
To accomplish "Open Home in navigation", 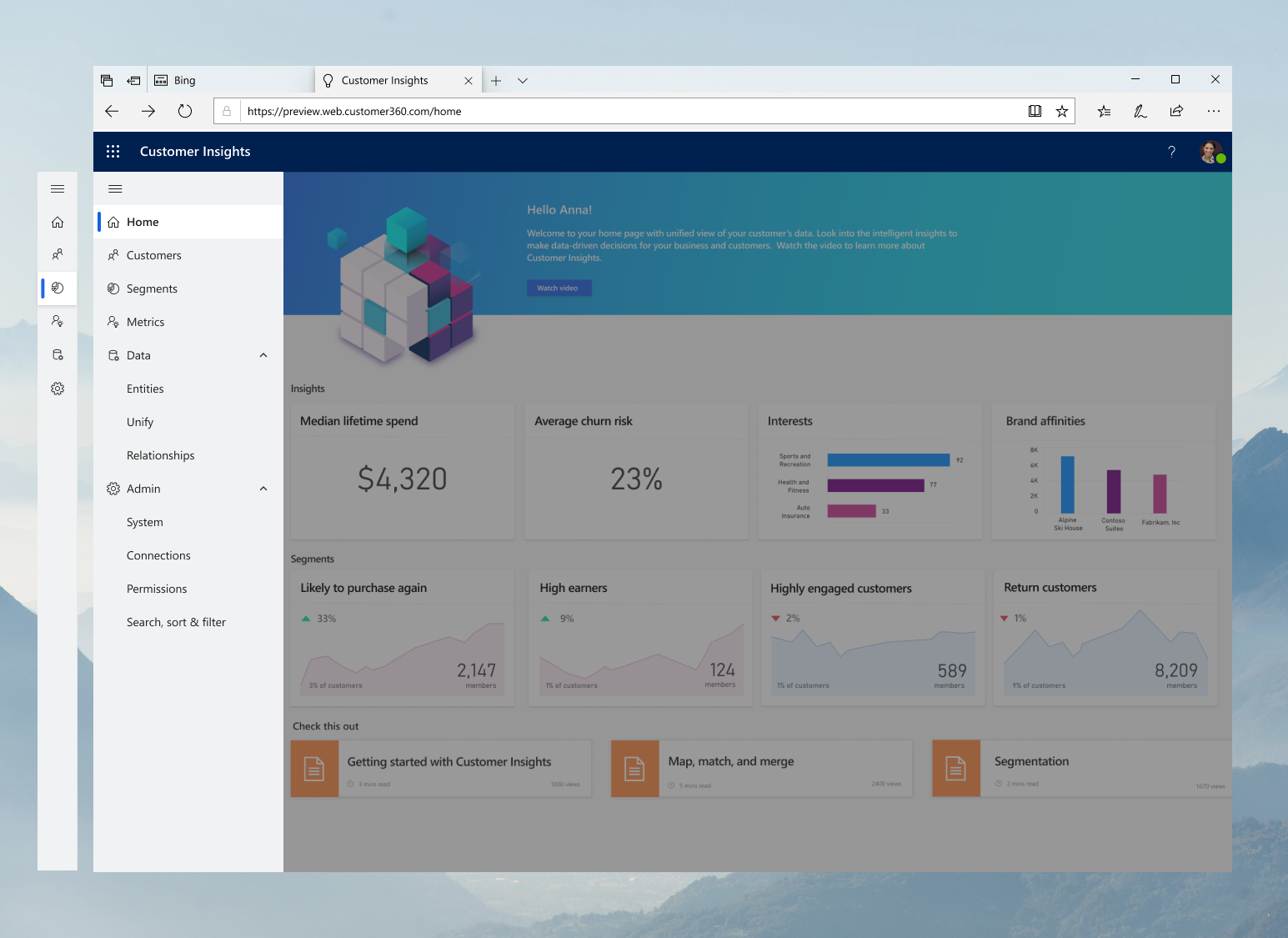I will point(188,222).
